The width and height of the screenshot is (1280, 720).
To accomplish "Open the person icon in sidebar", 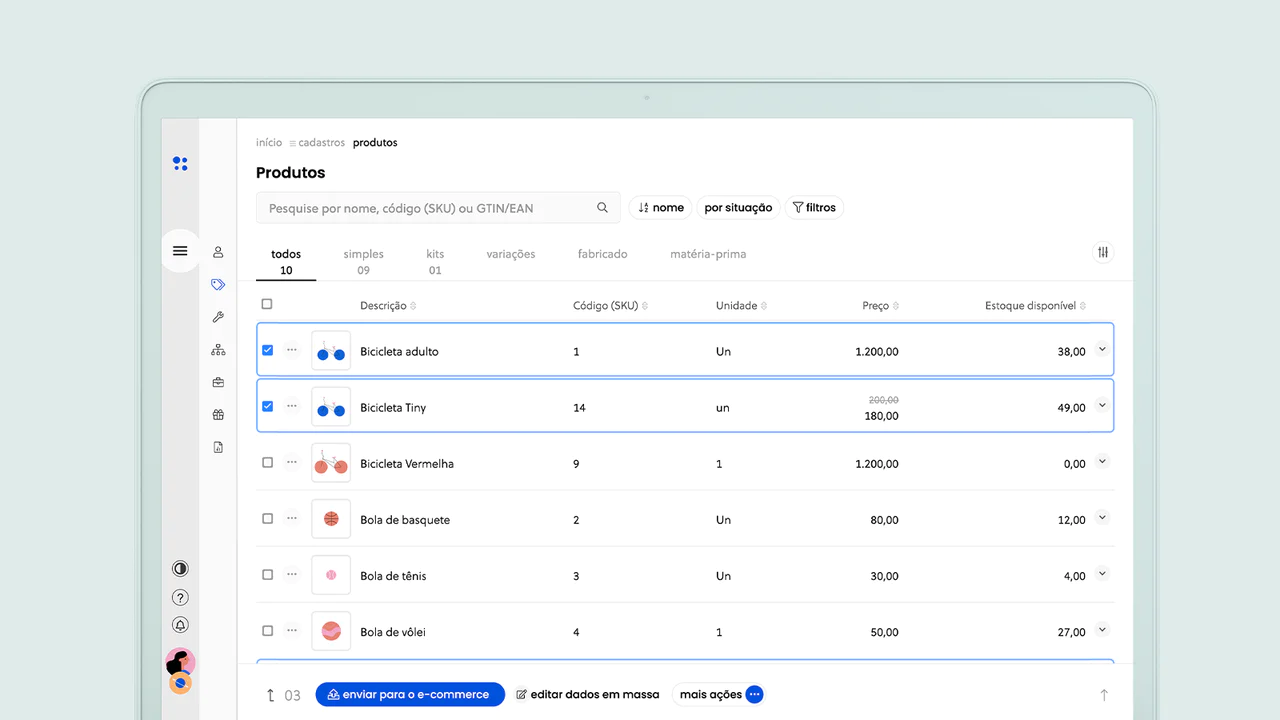I will click(218, 252).
